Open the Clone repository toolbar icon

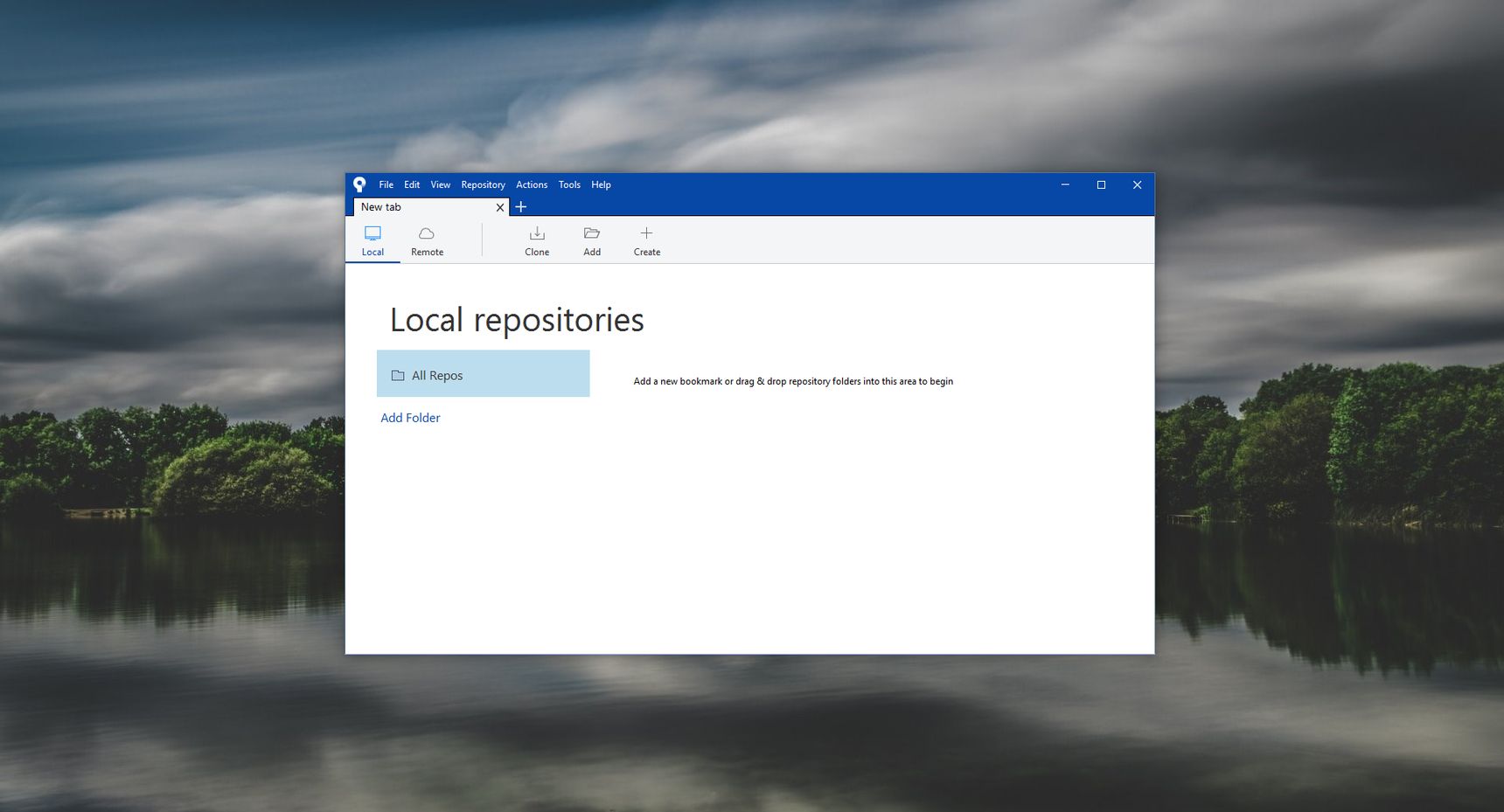537,240
